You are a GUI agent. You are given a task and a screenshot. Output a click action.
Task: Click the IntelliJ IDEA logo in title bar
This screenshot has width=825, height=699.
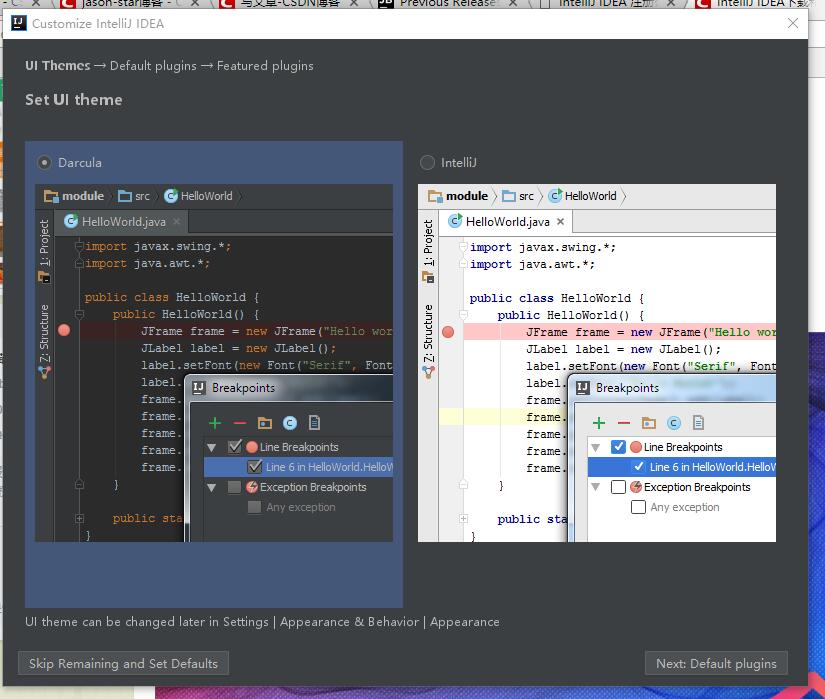coord(19,23)
